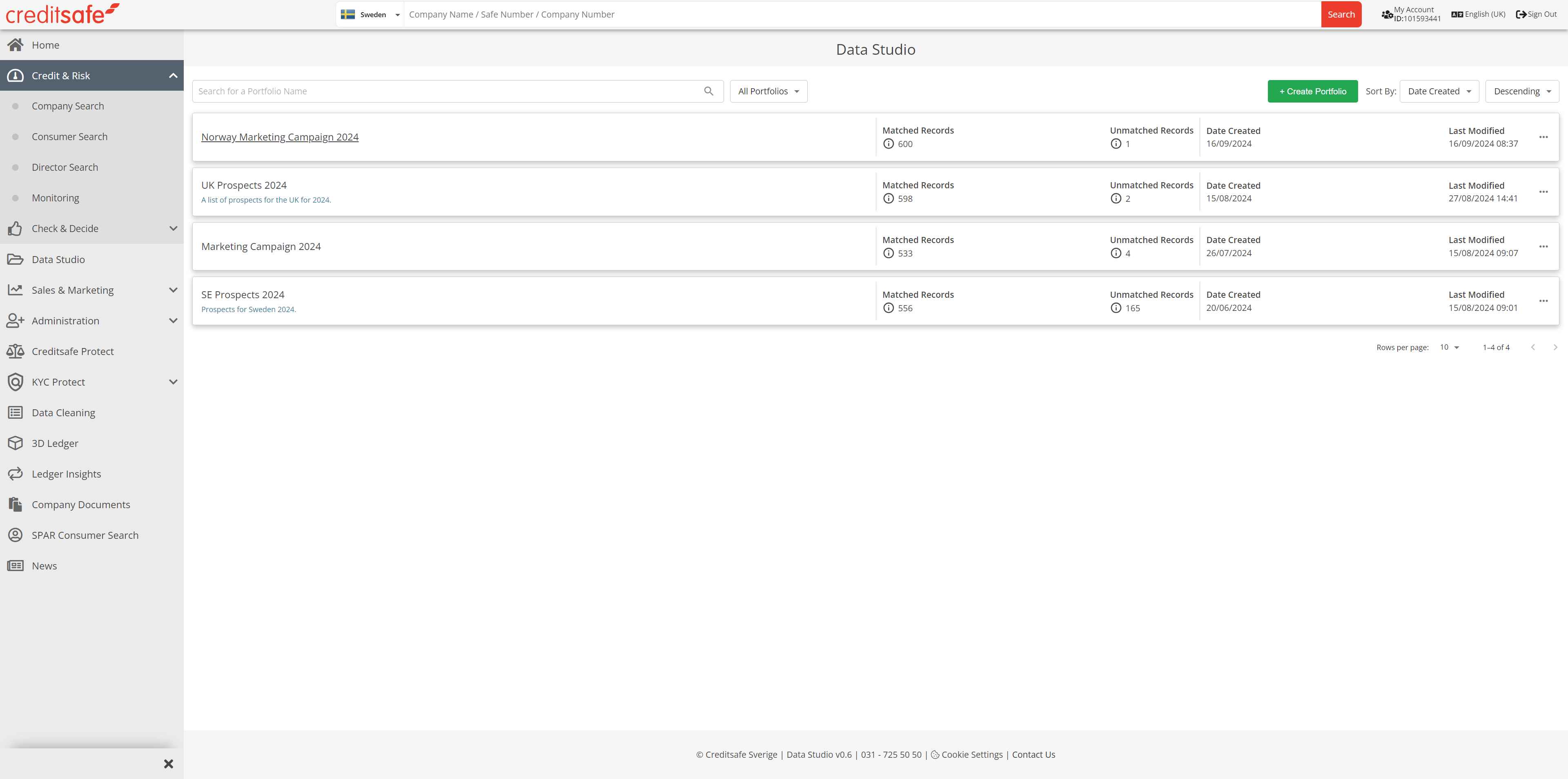Click the 3D Ledger sidebar icon
The width and height of the screenshot is (1568, 779).
tap(16, 443)
